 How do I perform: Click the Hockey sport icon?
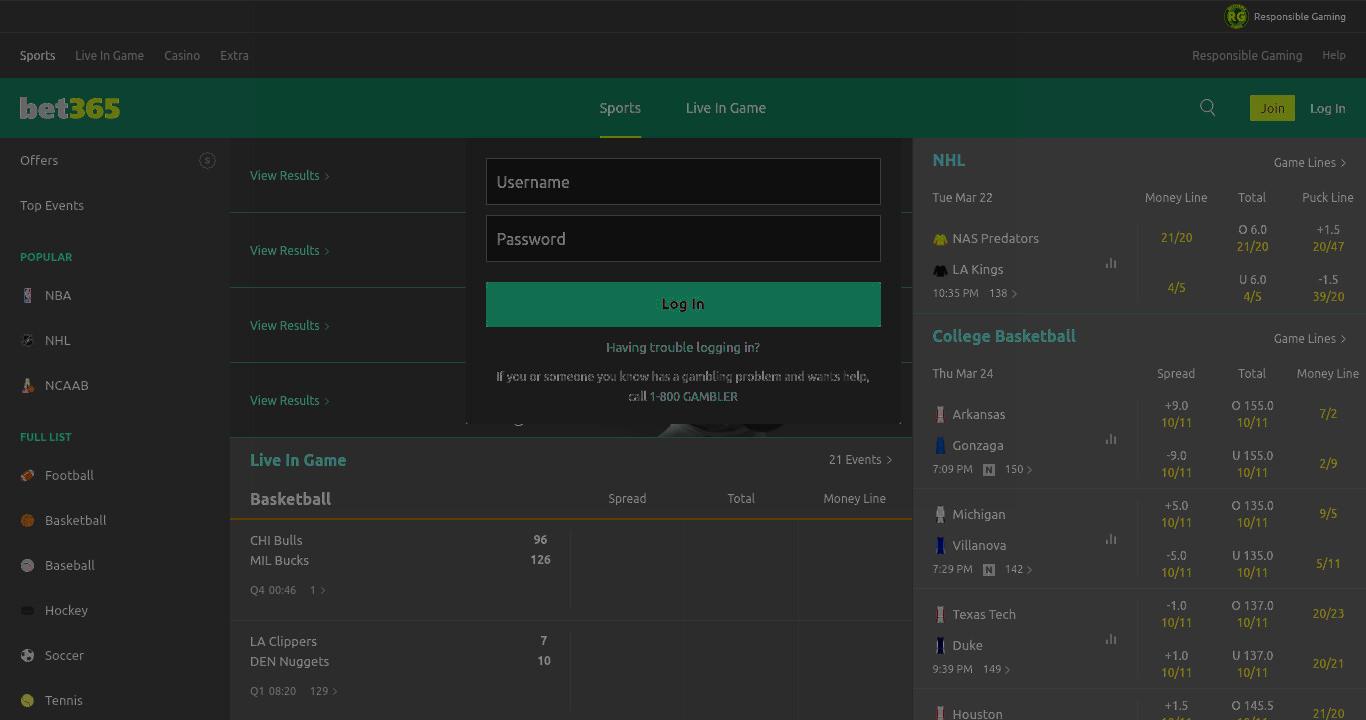27,610
